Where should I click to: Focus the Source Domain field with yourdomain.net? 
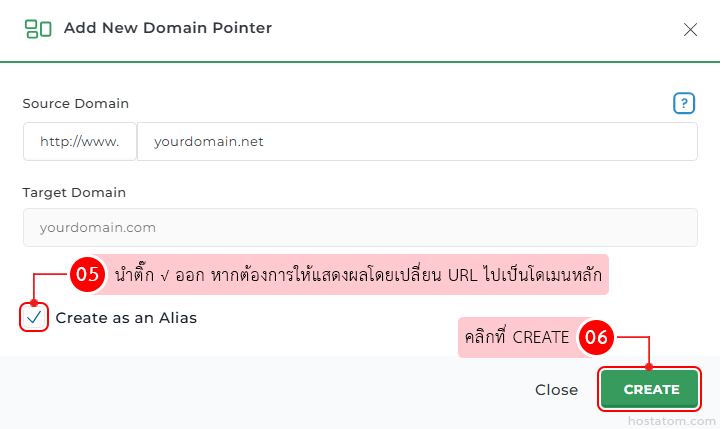(417, 141)
